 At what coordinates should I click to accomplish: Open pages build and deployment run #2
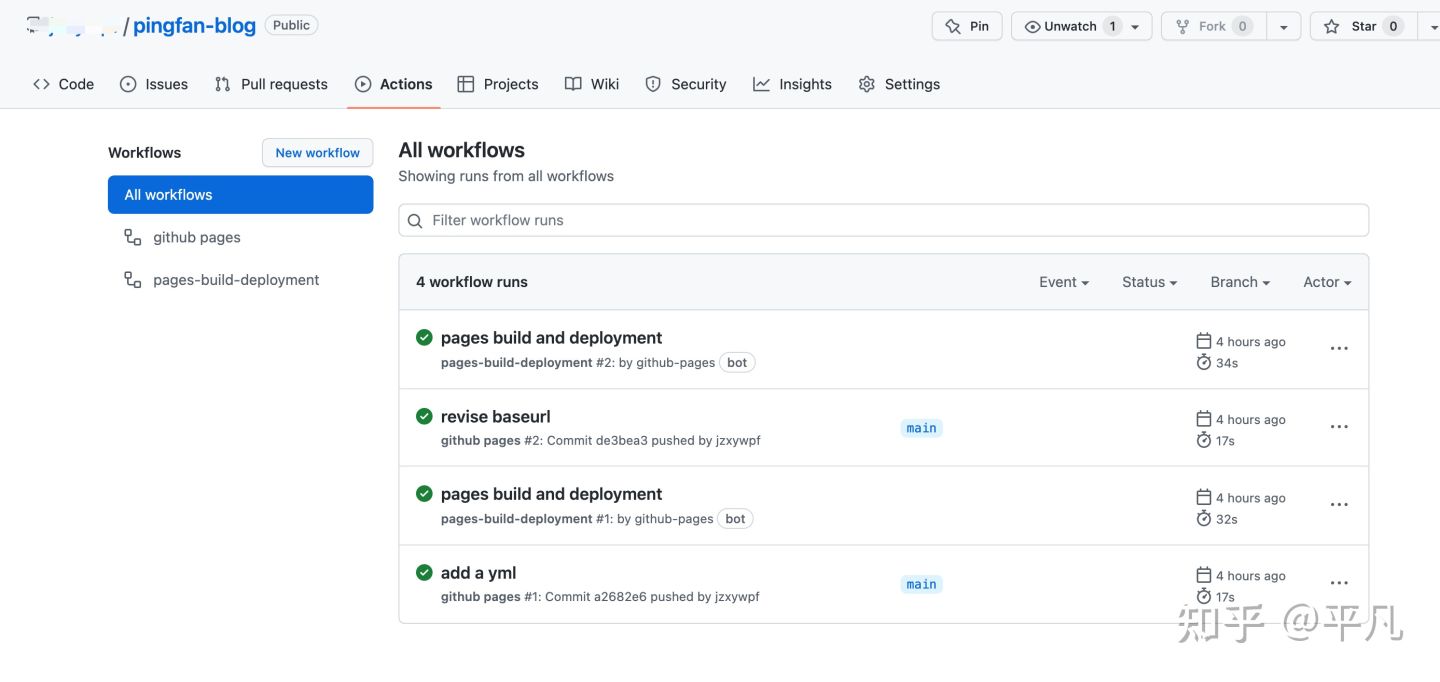[551, 338]
